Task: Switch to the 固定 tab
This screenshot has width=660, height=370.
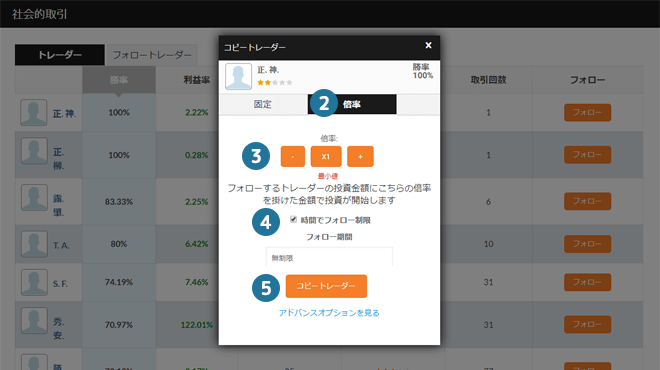Action: 263,104
